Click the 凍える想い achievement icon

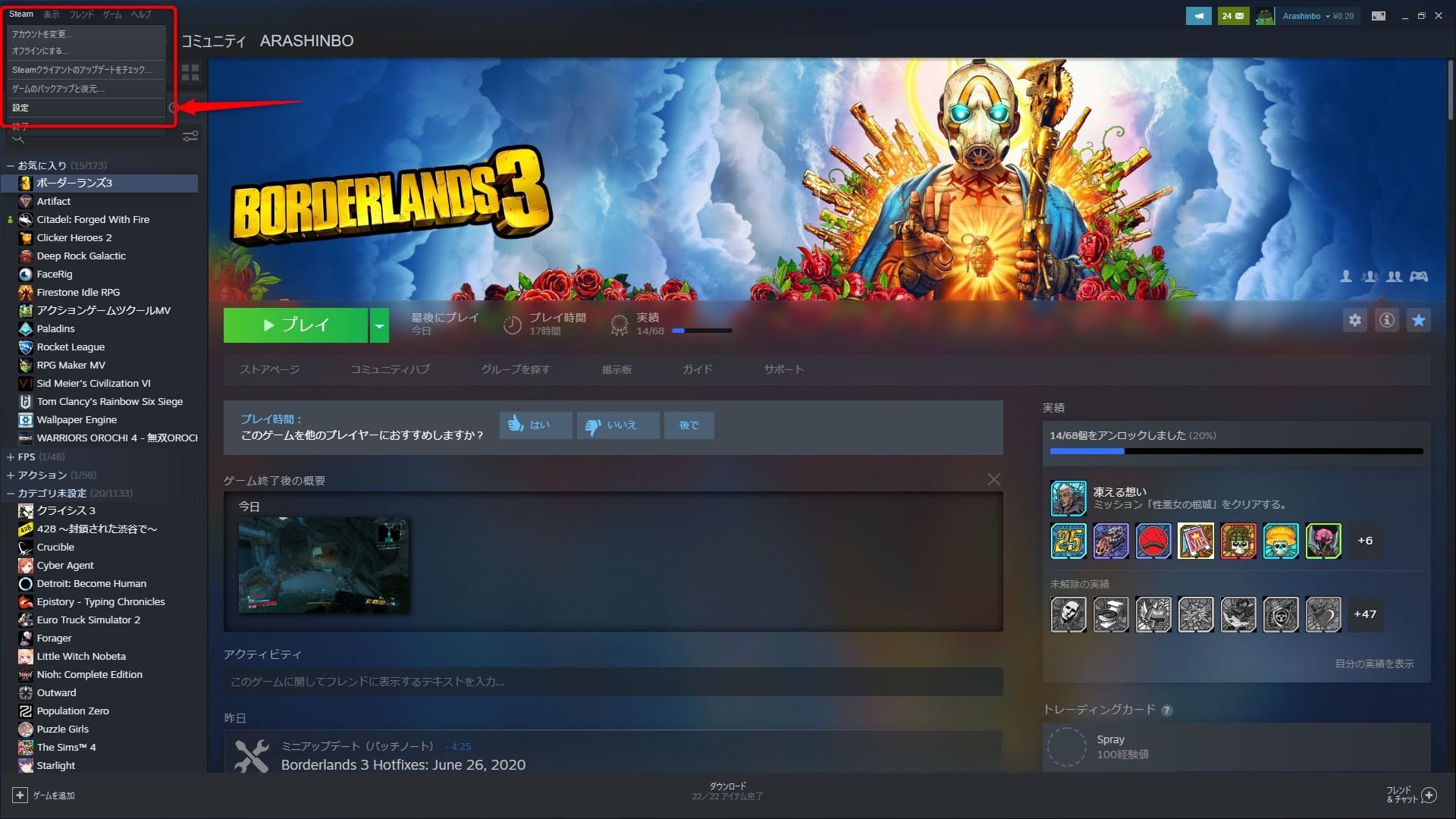pyautogui.click(x=1068, y=498)
